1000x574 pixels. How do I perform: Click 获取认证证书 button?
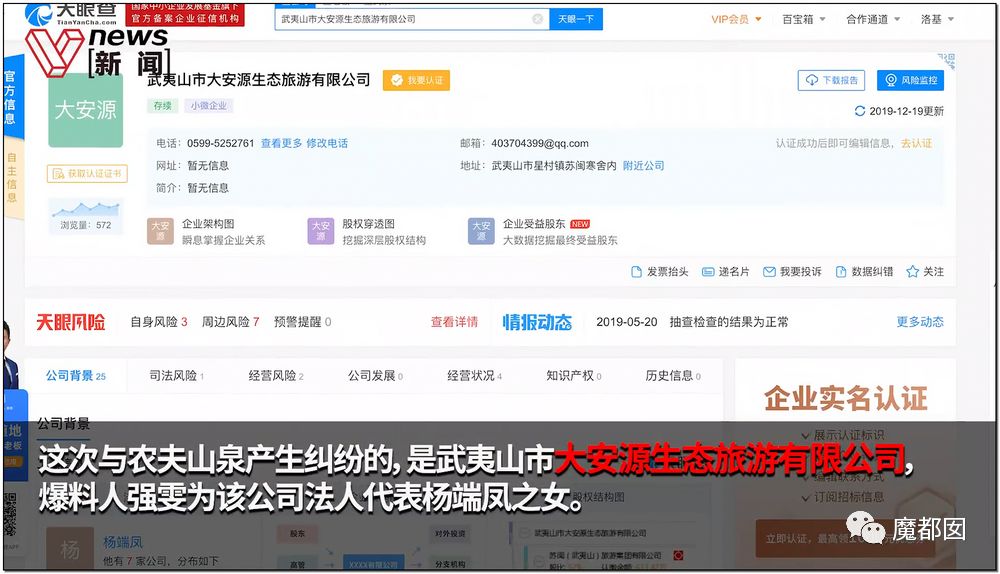[87, 173]
